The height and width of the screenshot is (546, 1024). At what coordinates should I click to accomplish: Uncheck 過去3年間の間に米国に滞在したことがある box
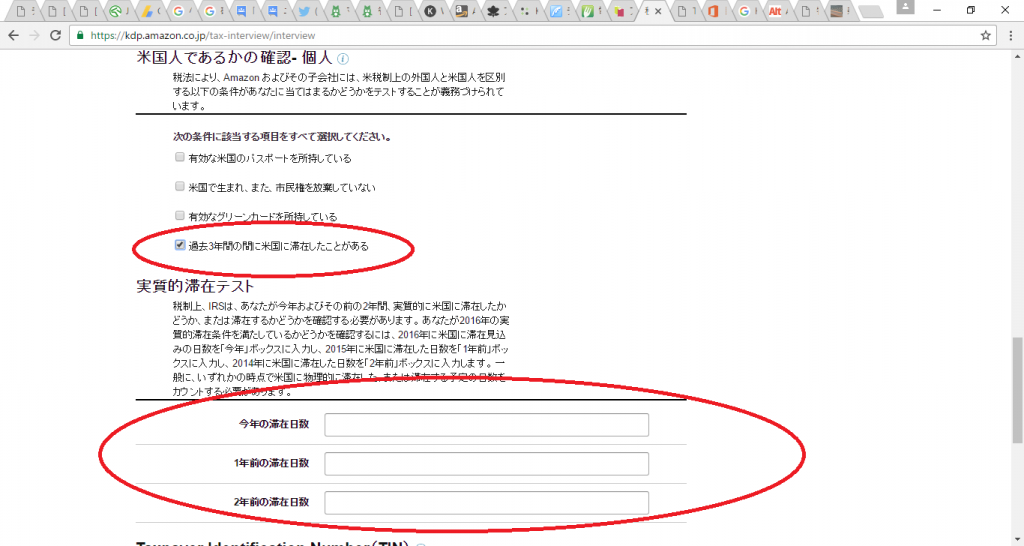180,246
